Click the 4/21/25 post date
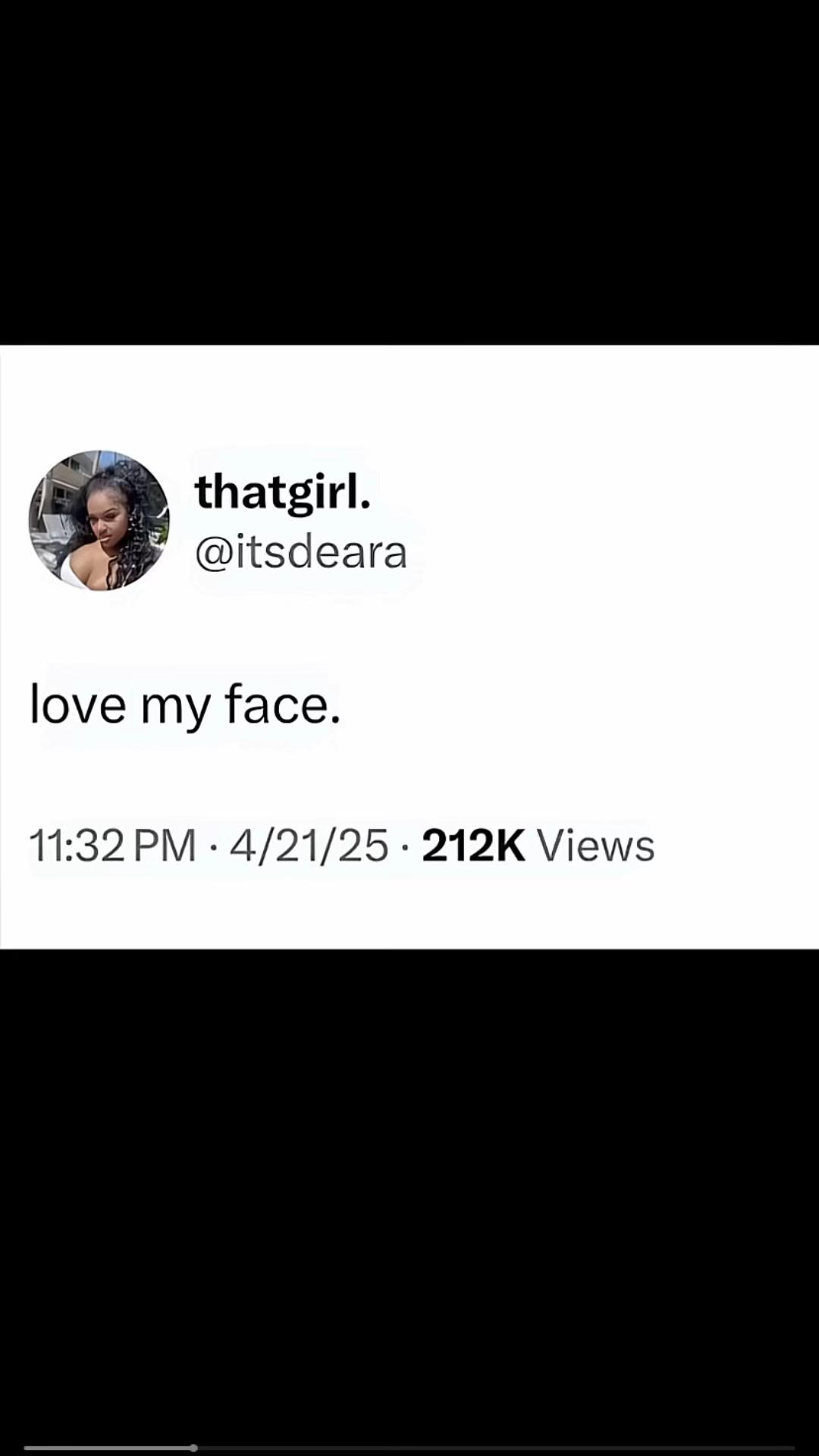This screenshot has width=819, height=1456. click(x=309, y=846)
